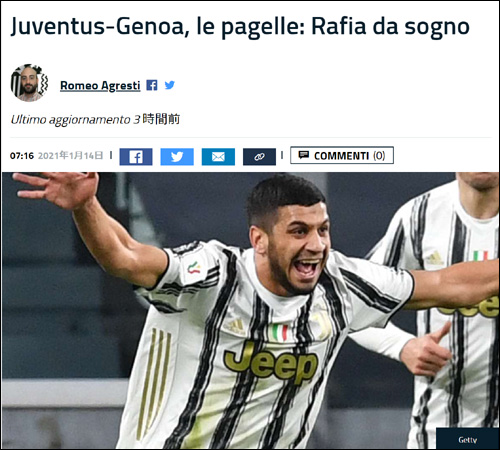Image resolution: width=500 pixels, height=450 pixels.
Task: Click the 07:16 publication time
Action: 22,156
